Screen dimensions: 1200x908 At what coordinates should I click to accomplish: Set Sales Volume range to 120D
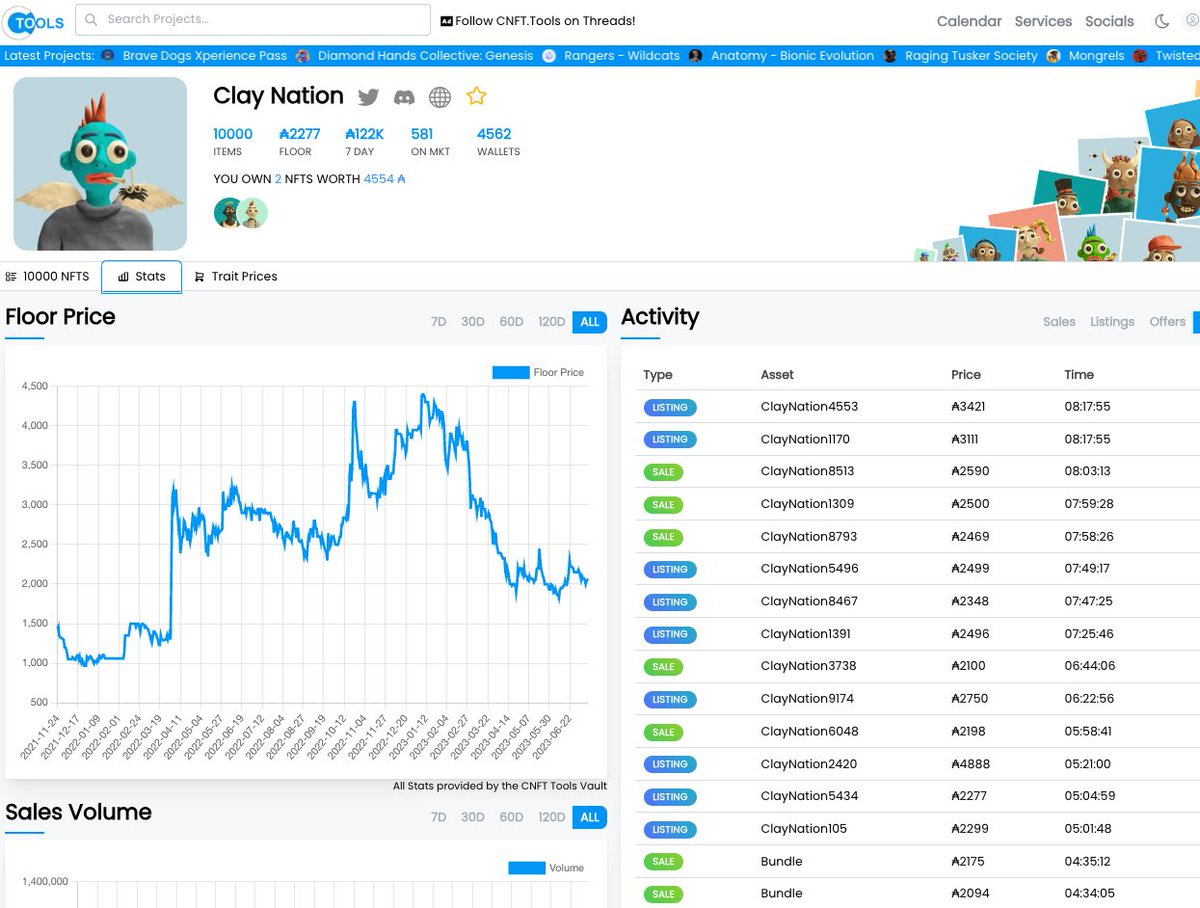coord(552,817)
